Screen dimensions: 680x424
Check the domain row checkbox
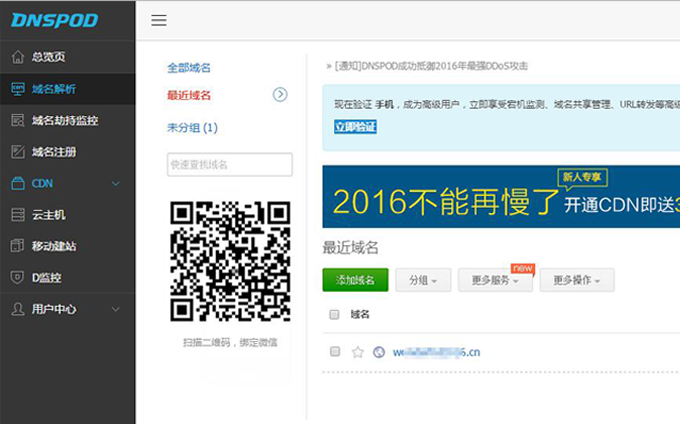click(x=335, y=352)
